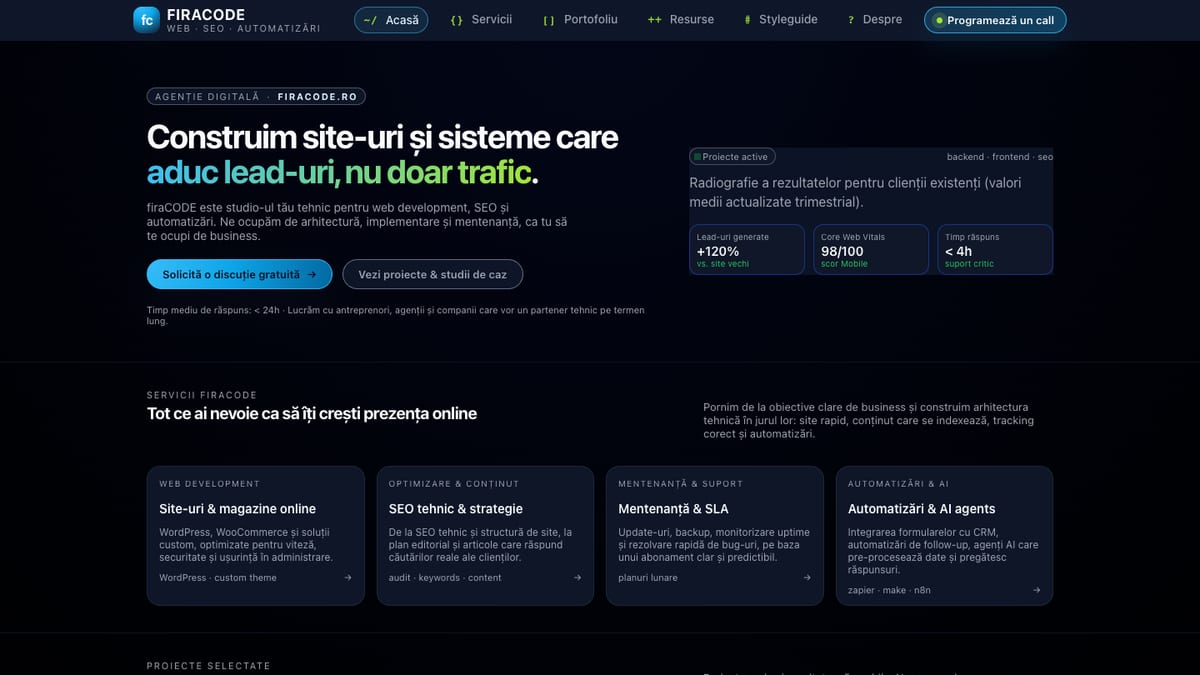
Task: Click the # icon beside Styleguide
Action: 748,20
